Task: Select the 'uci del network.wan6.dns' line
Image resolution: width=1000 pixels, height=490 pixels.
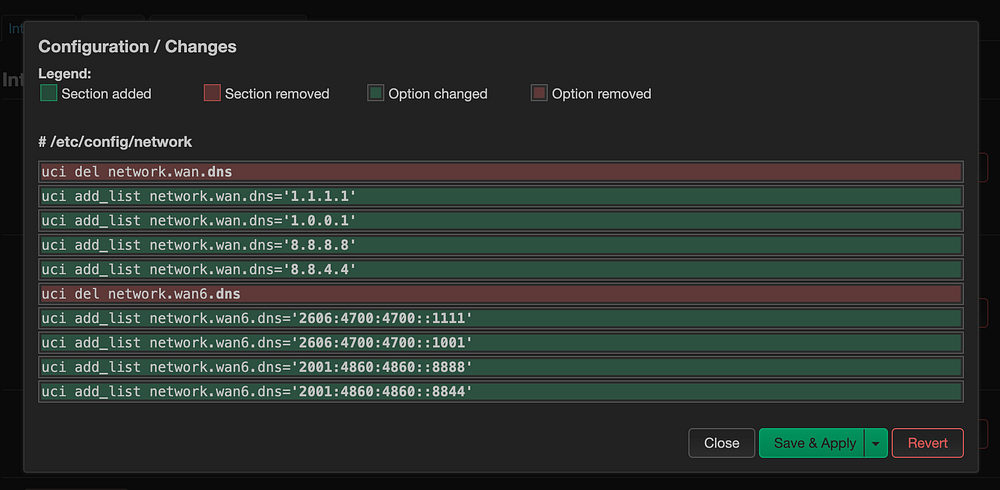Action: [x=500, y=294]
